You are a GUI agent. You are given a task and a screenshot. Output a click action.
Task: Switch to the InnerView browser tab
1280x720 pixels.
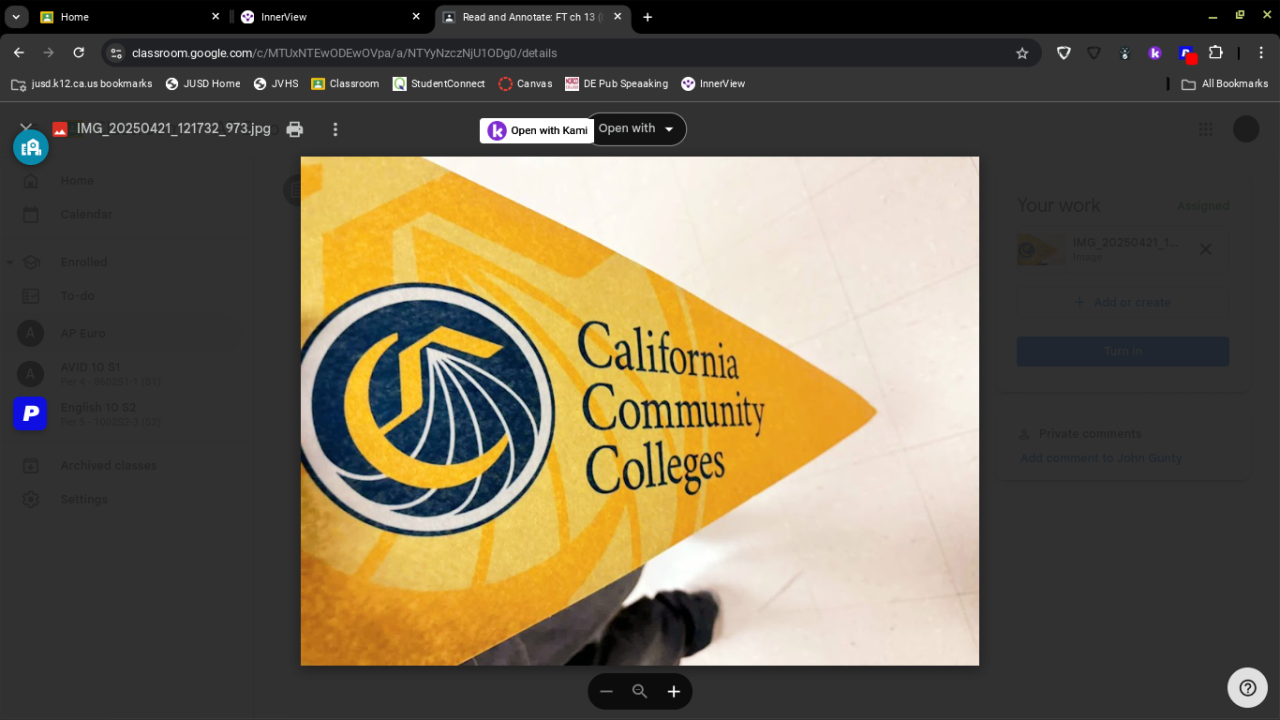point(333,17)
